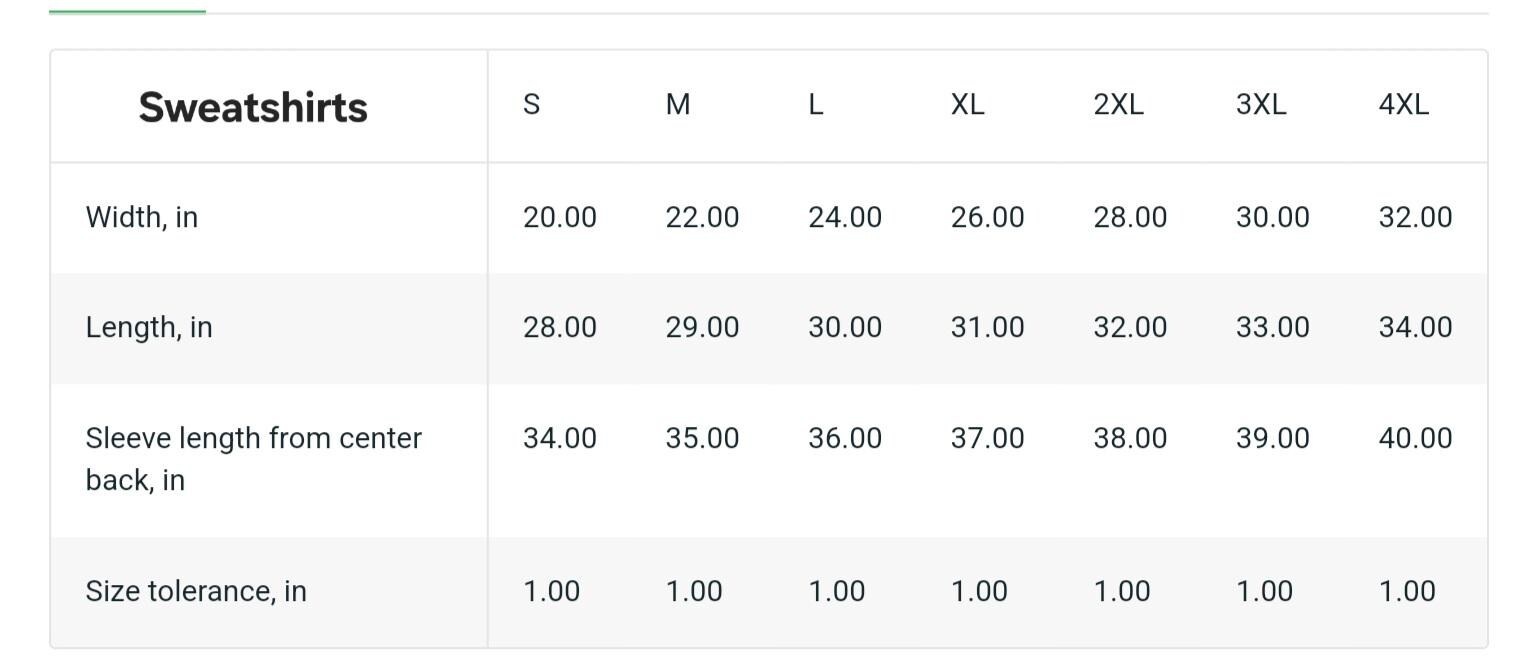Screen dimensions: 1522x665
Task: Select the 3XL size column header
Action: click(1261, 104)
